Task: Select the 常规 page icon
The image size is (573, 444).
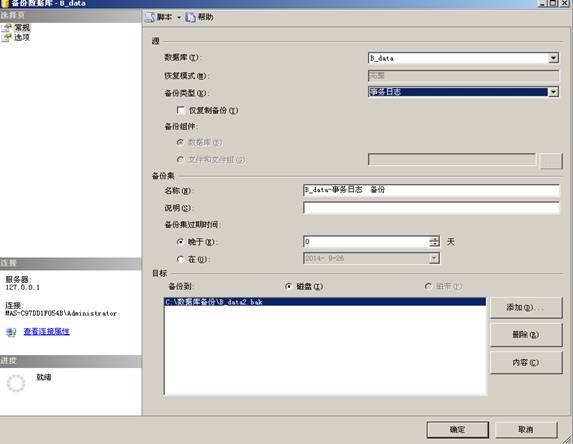Action: (6, 27)
